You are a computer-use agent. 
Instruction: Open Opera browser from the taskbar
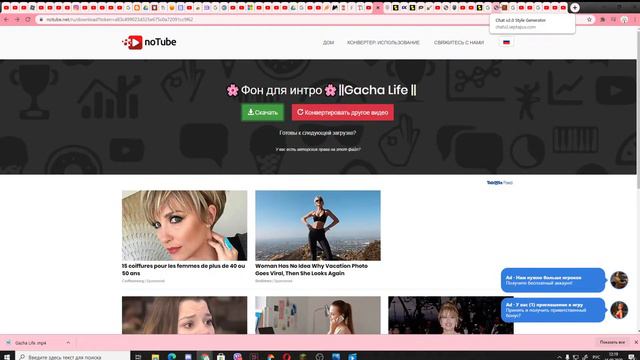click(287, 356)
